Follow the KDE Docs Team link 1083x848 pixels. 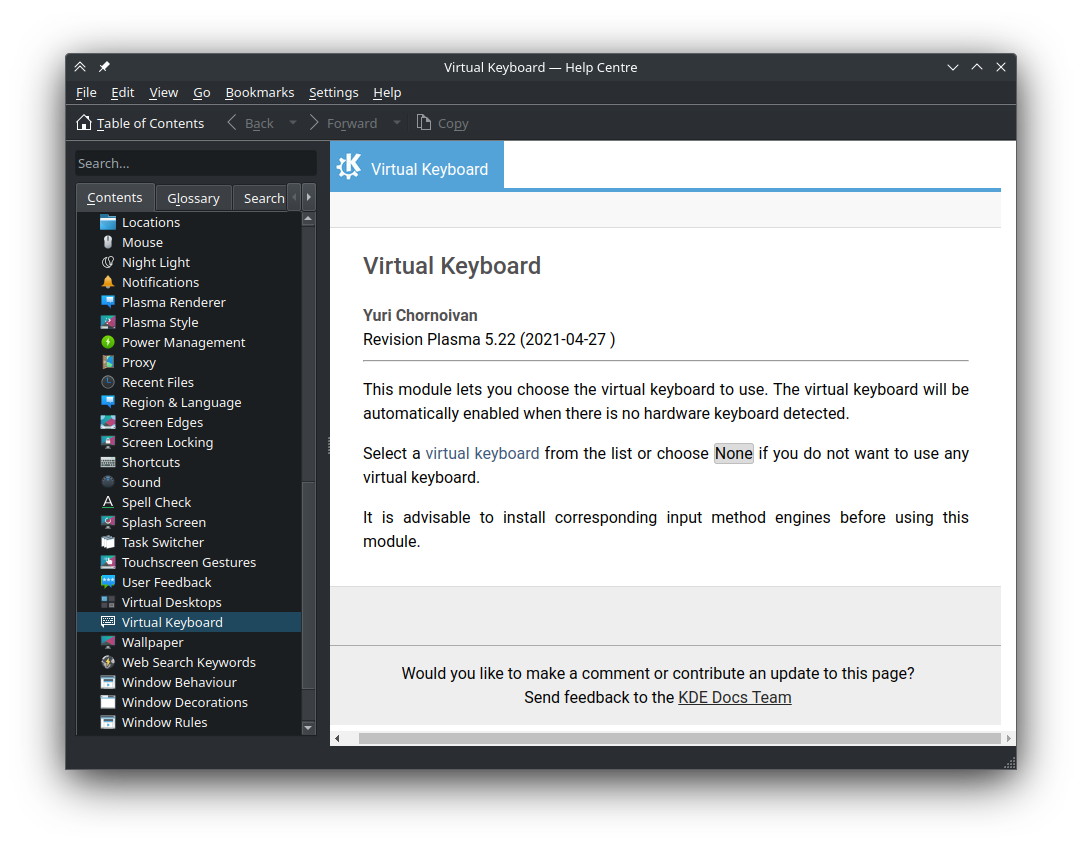tap(734, 697)
